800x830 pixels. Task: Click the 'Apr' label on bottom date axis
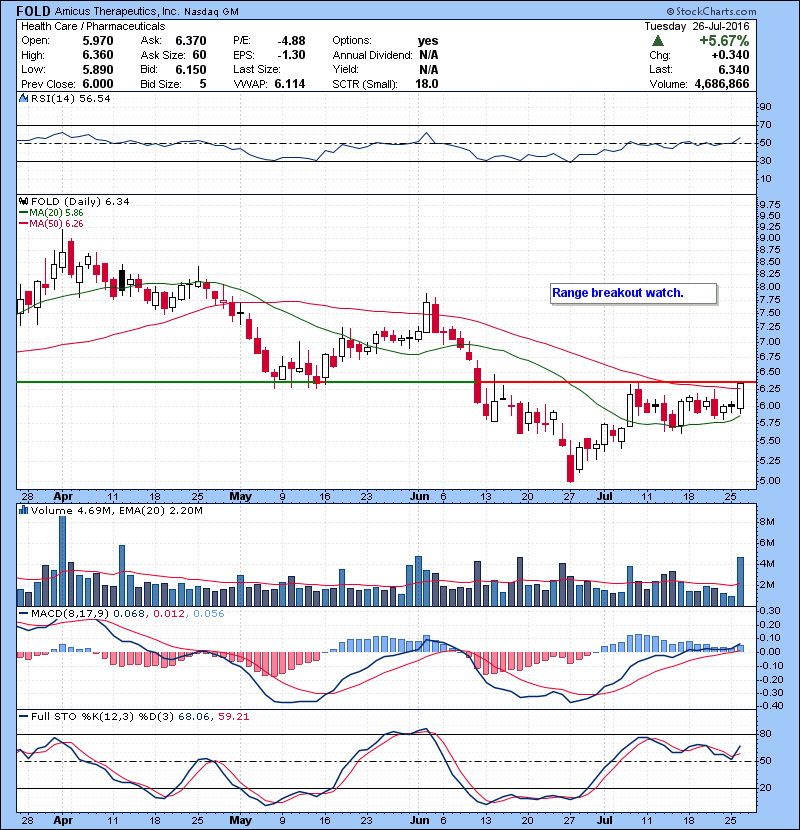pyautogui.click(x=63, y=820)
